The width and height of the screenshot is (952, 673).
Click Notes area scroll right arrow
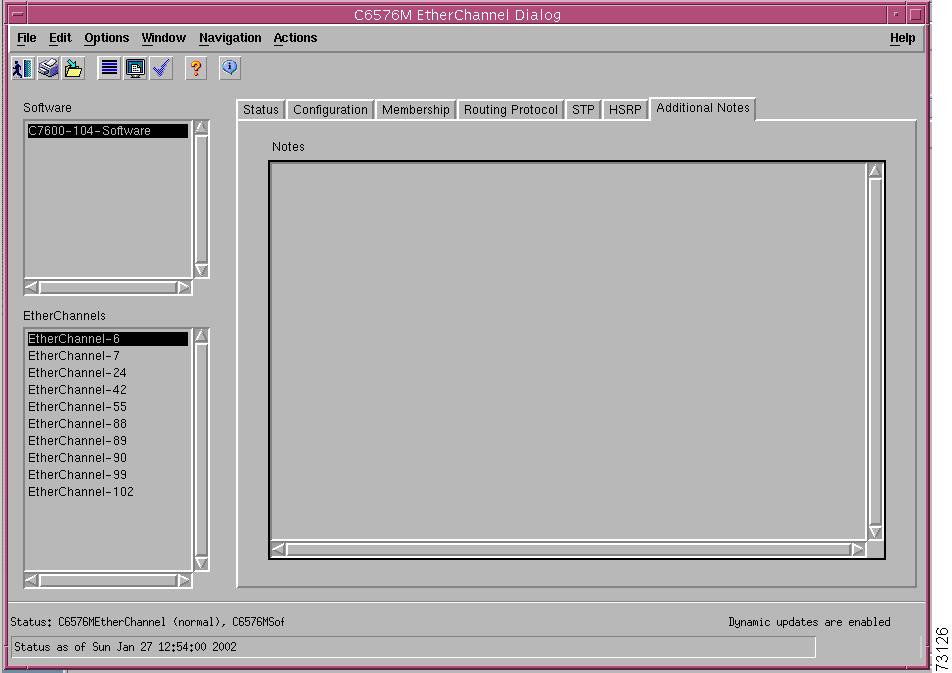(x=857, y=549)
